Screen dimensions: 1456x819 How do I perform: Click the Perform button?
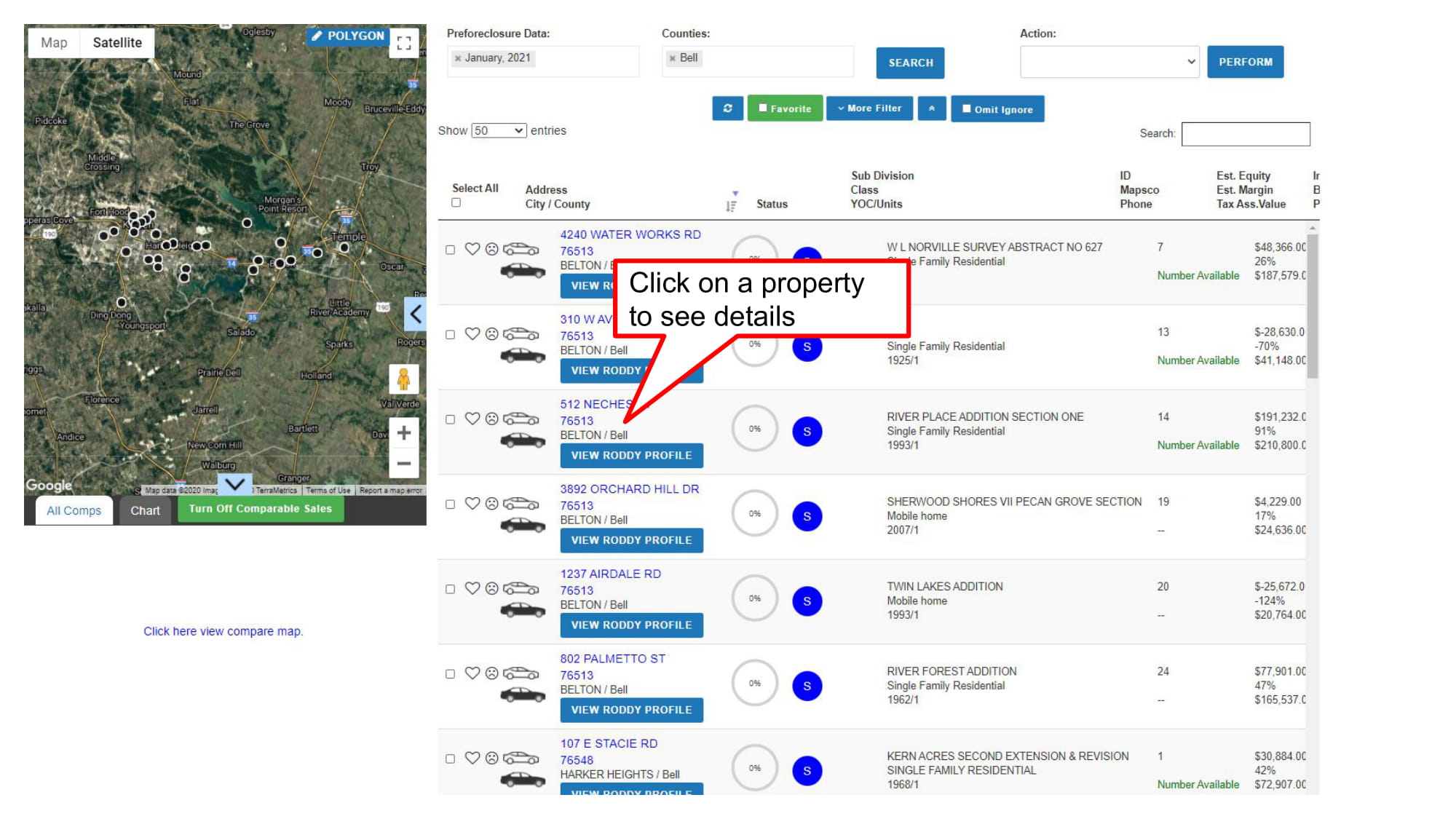(x=1245, y=62)
